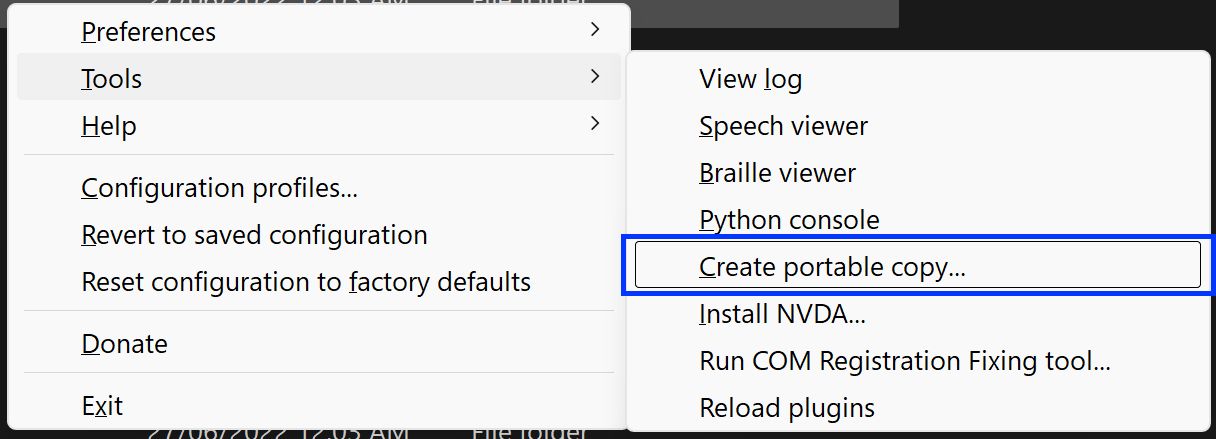Image resolution: width=1216 pixels, height=439 pixels.
Task: Exit NVDA from the menu
Action: coord(102,406)
